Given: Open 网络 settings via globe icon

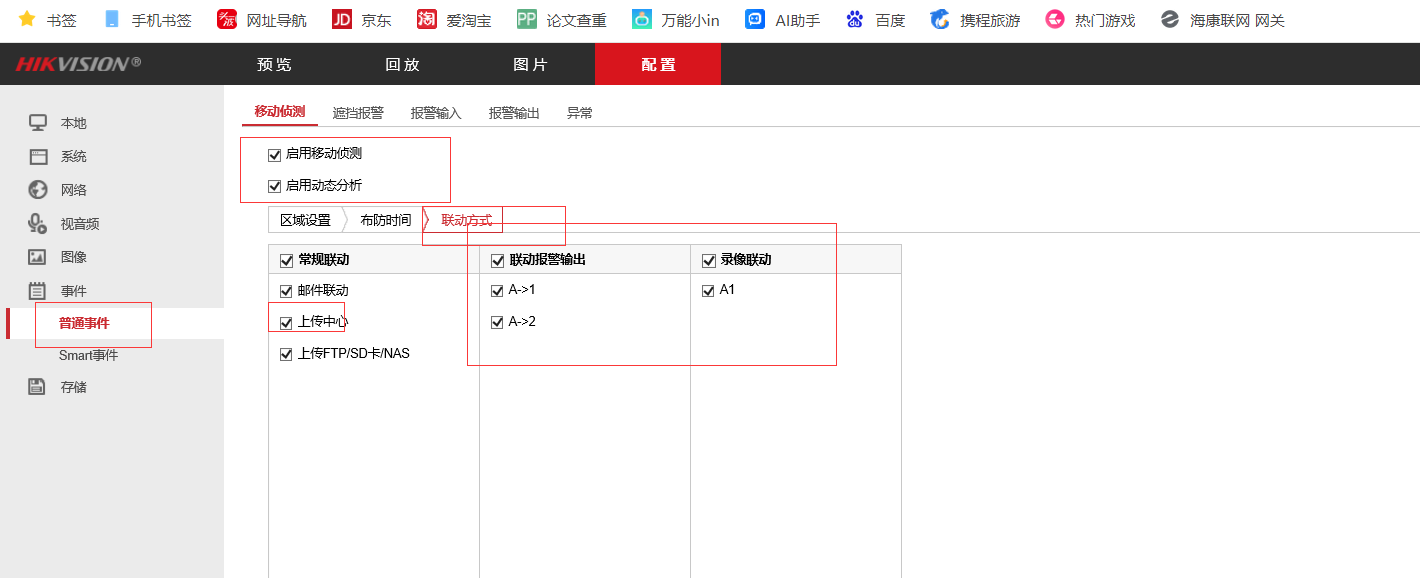Looking at the screenshot, I should tap(38, 189).
